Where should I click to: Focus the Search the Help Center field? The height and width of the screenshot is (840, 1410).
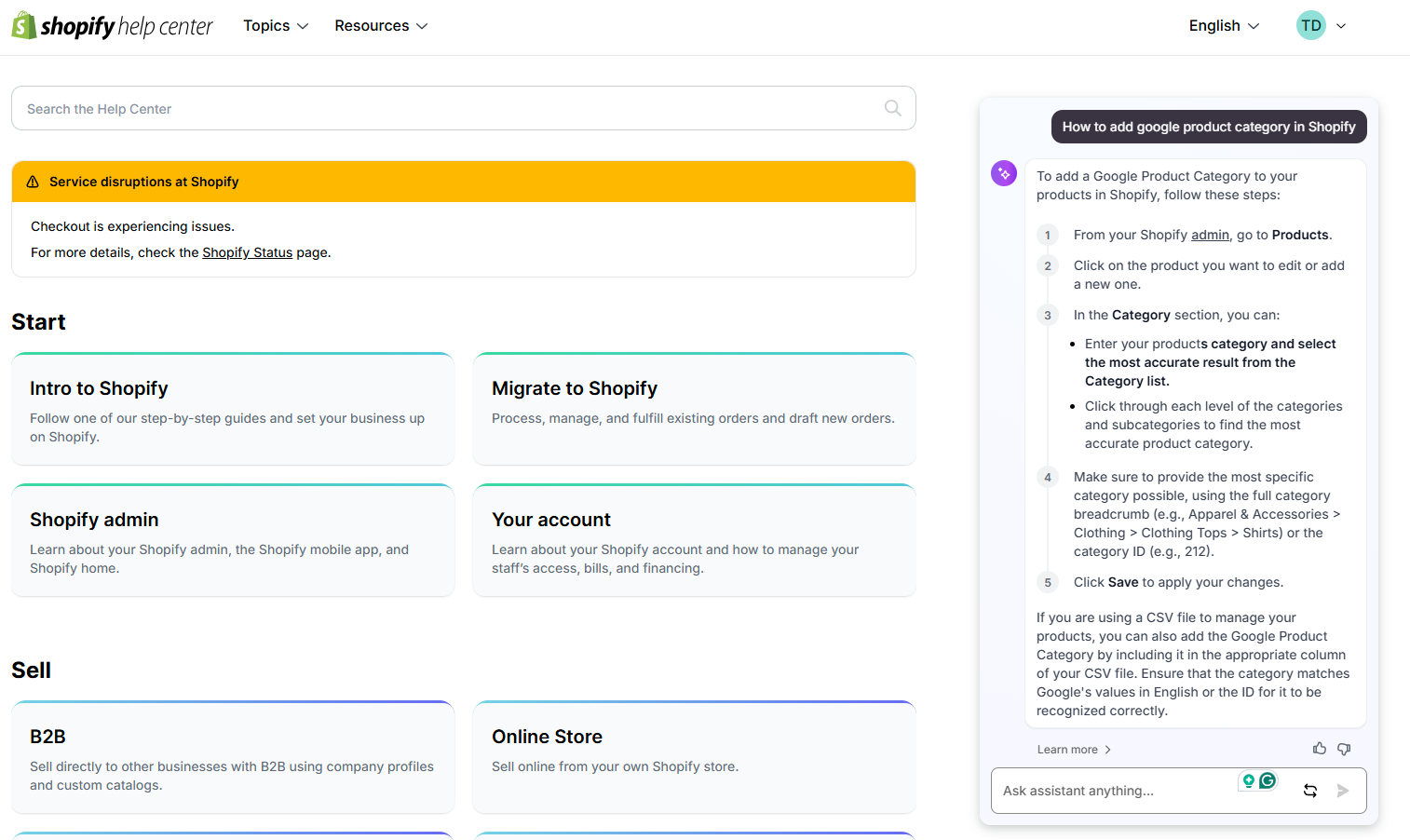point(464,108)
